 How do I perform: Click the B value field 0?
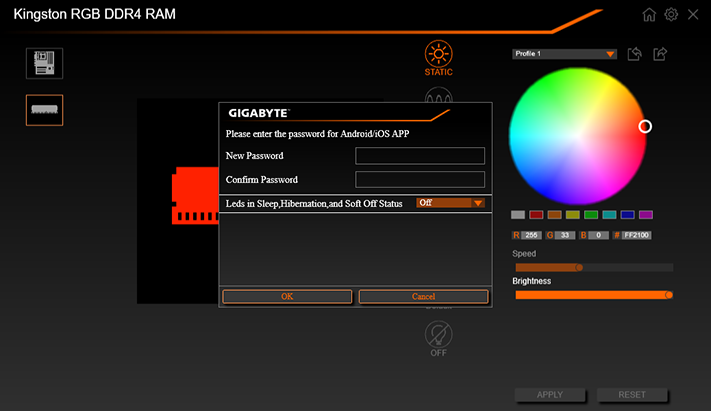click(599, 235)
